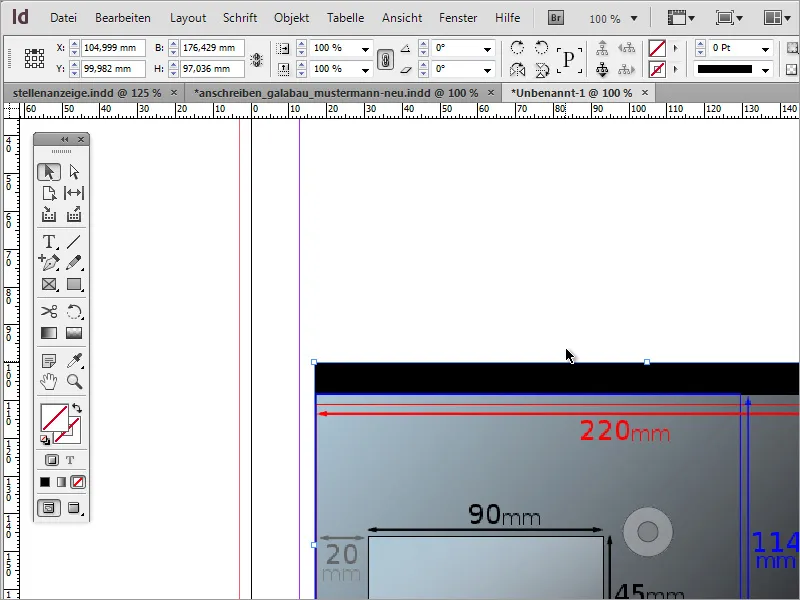Image resolution: width=800 pixels, height=600 pixels.
Task: Open the Datei menu
Action: coord(63,18)
